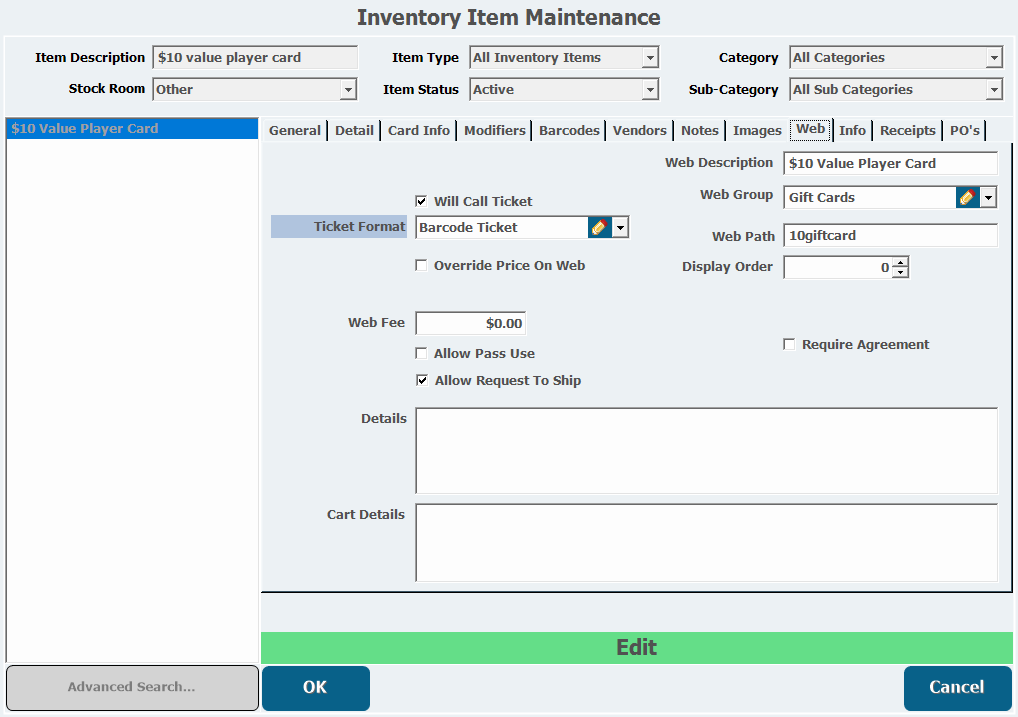Image resolution: width=1018 pixels, height=717 pixels.
Task: Click the edit icon in Web Group field
Action: [967, 197]
